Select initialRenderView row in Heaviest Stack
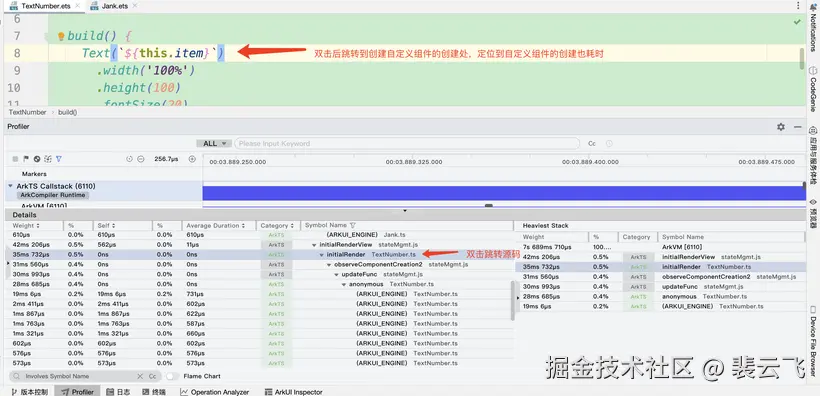The height and width of the screenshot is (396, 820). (660, 257)
